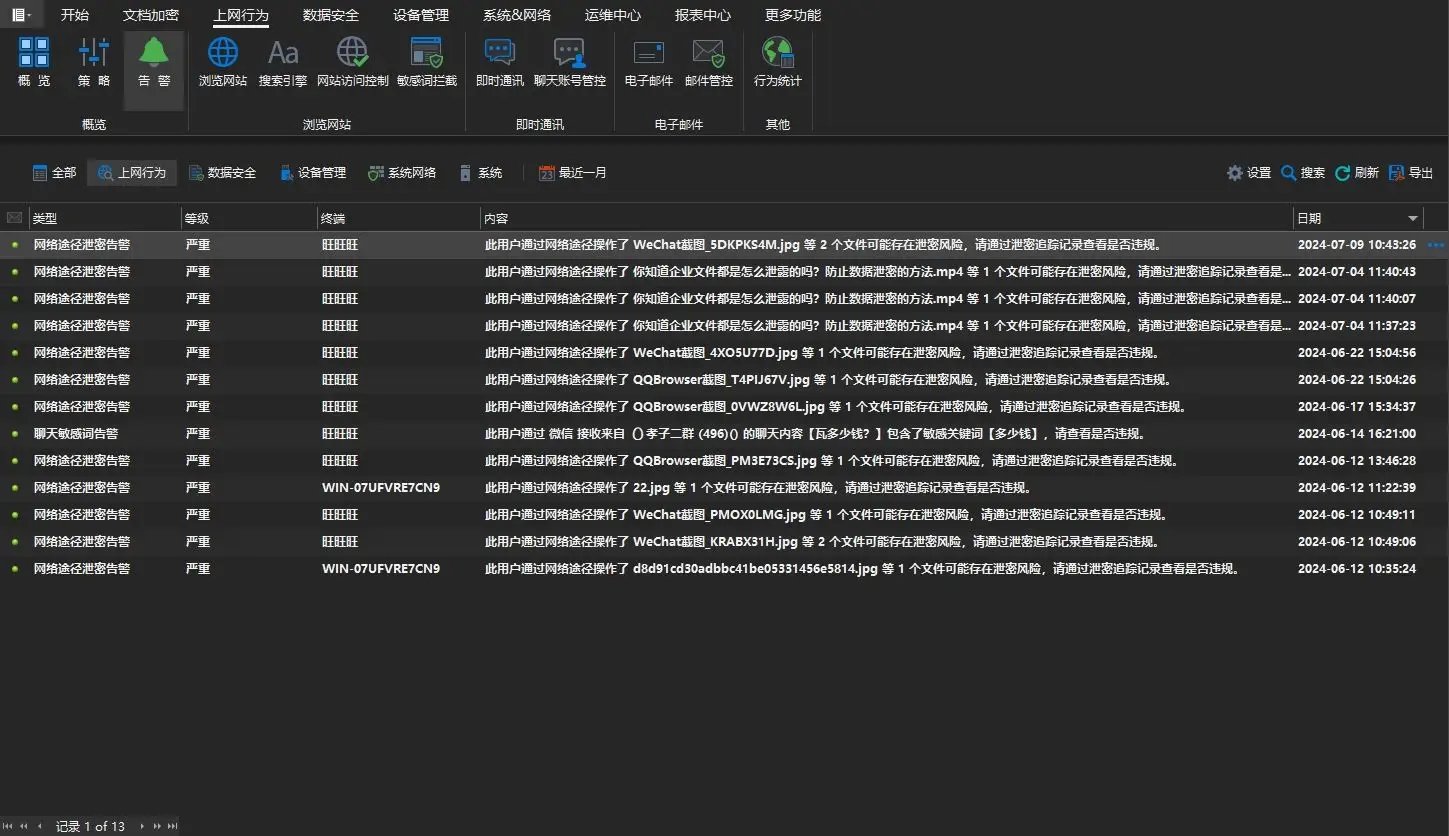The width and height of the screenshot is (1449, 836).
Task: Switch to the 文档加密 tab
Action: [151, 15]
